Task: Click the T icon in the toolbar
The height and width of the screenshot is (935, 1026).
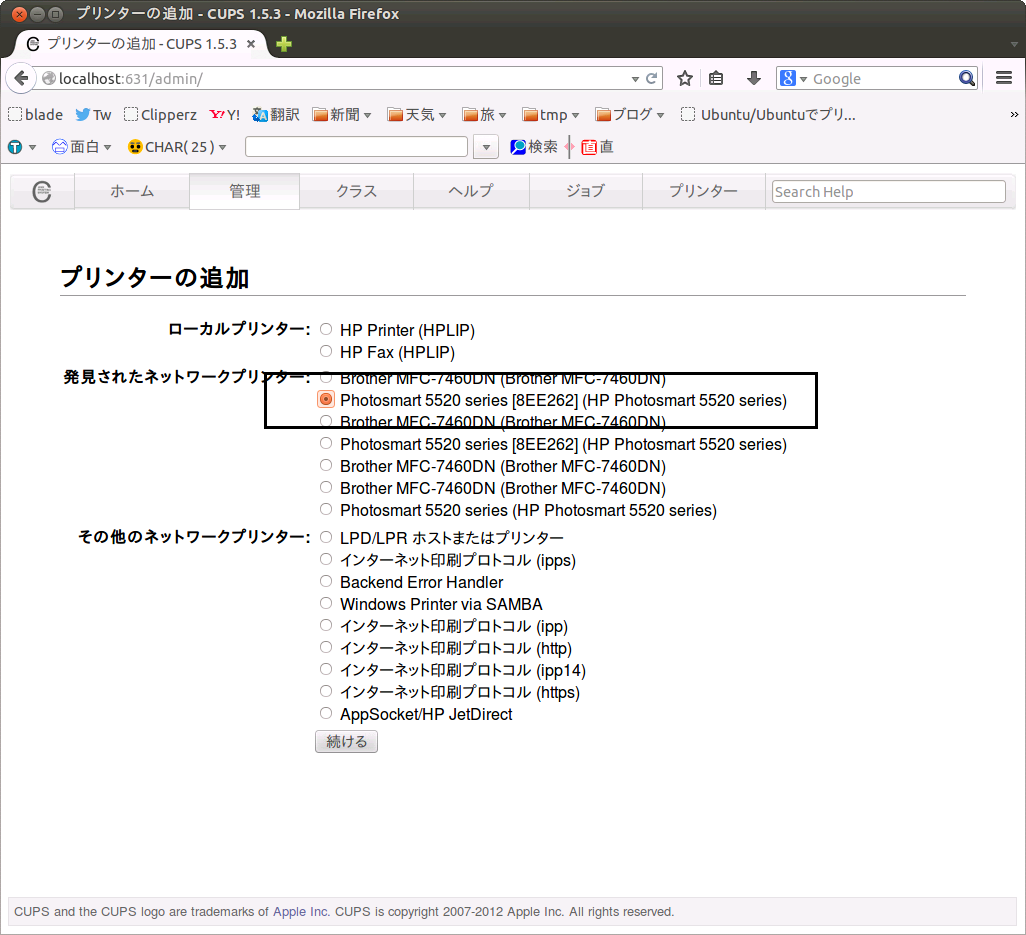Action: point(15,147)
